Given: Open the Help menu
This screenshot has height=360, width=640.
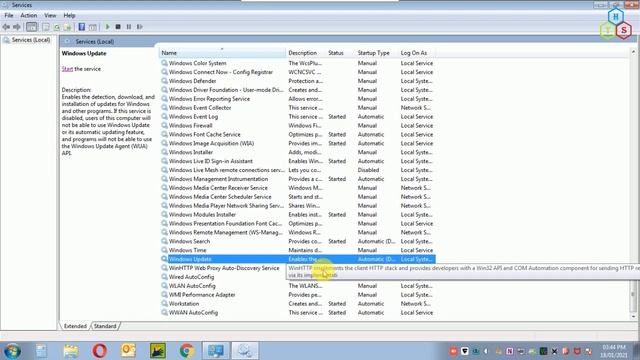Looking at the screenshot, I should pyautogui.click(x=69, y=16).
